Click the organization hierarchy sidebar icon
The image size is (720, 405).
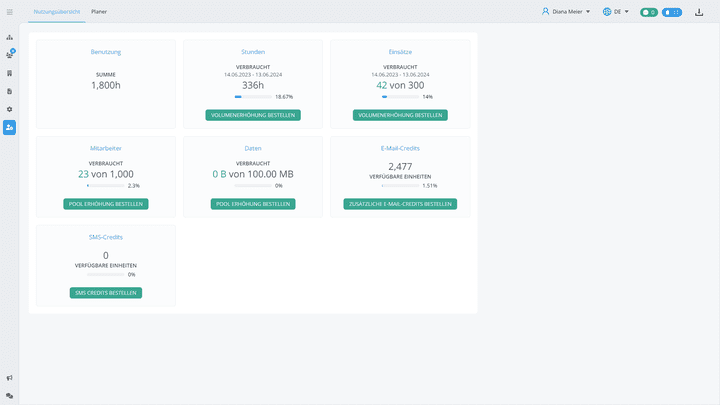(x=10, y=37)
